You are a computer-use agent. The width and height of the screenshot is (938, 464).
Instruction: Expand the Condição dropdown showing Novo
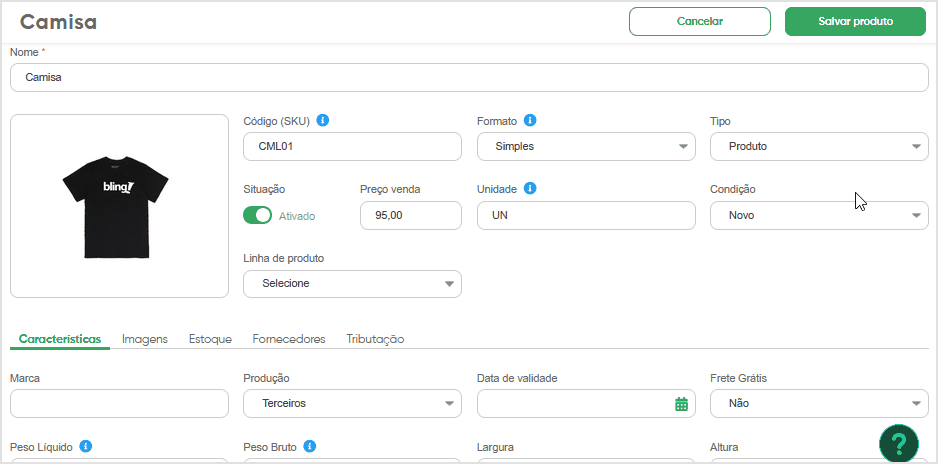pos(819,215)
